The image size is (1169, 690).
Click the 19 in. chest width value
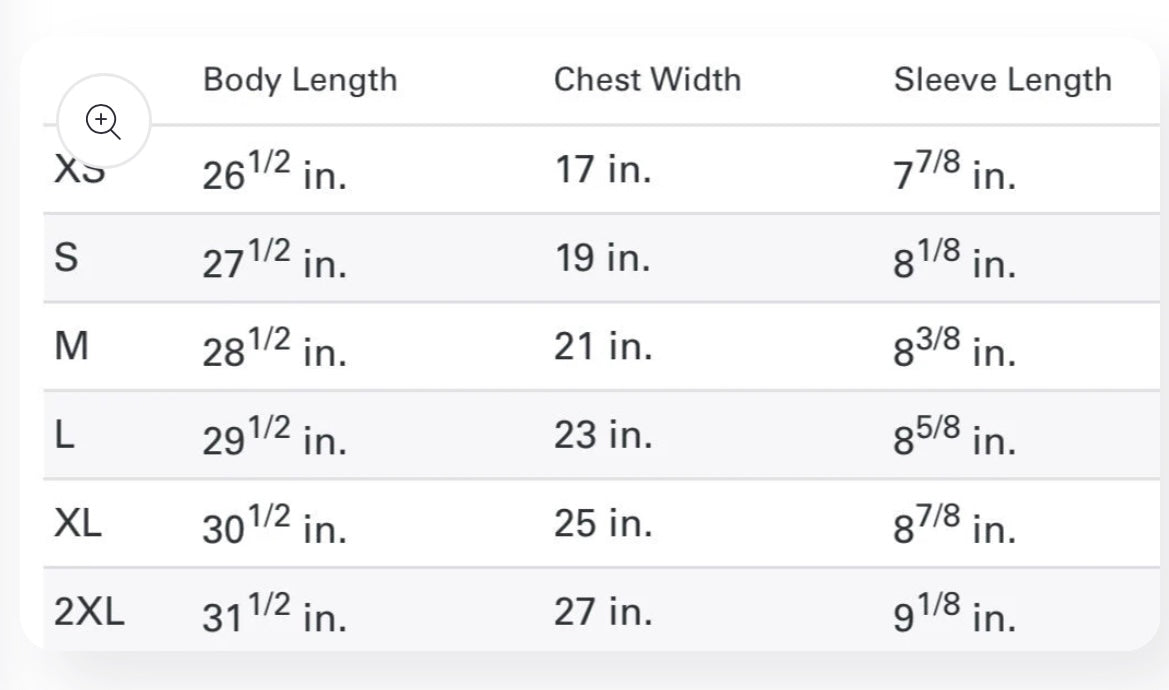602,258
